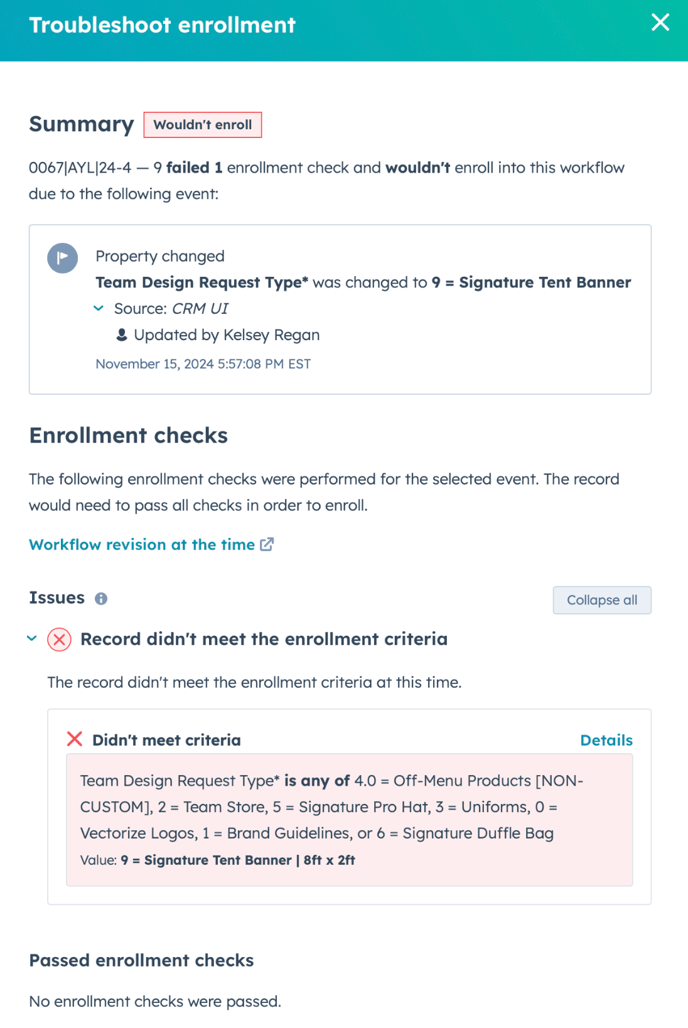Click the Updated by Kelsey Regan text
This screenshot has height=1028, width=688.
(x=227, y=335)
